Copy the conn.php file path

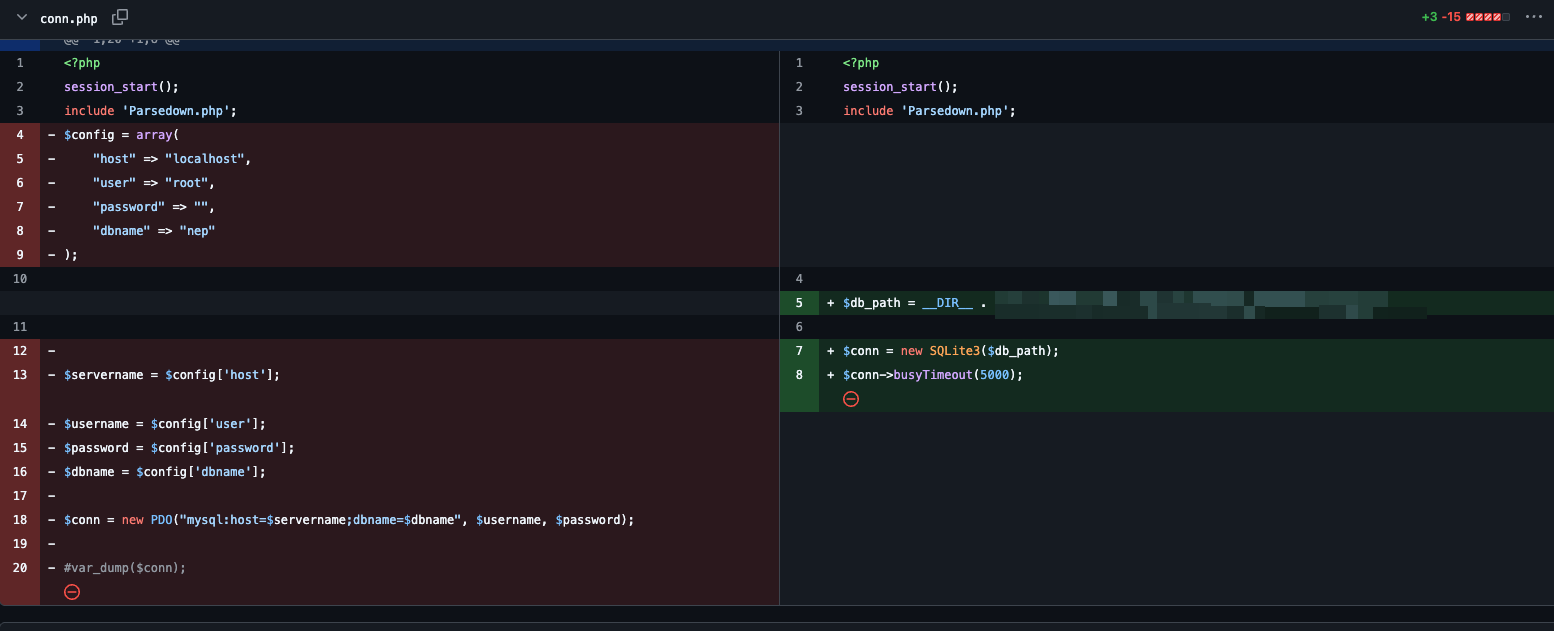[x=120, y=18]
